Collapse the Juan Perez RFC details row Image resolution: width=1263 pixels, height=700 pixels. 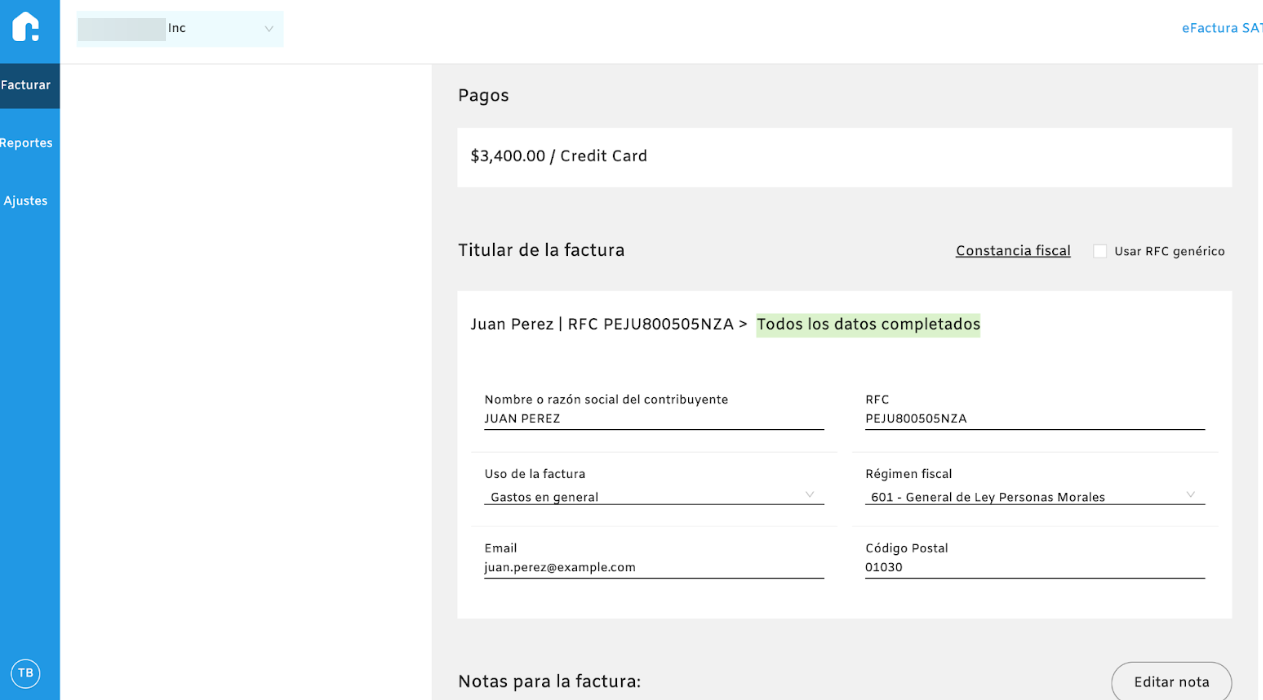pyautogui.click(x=608, y=324)
